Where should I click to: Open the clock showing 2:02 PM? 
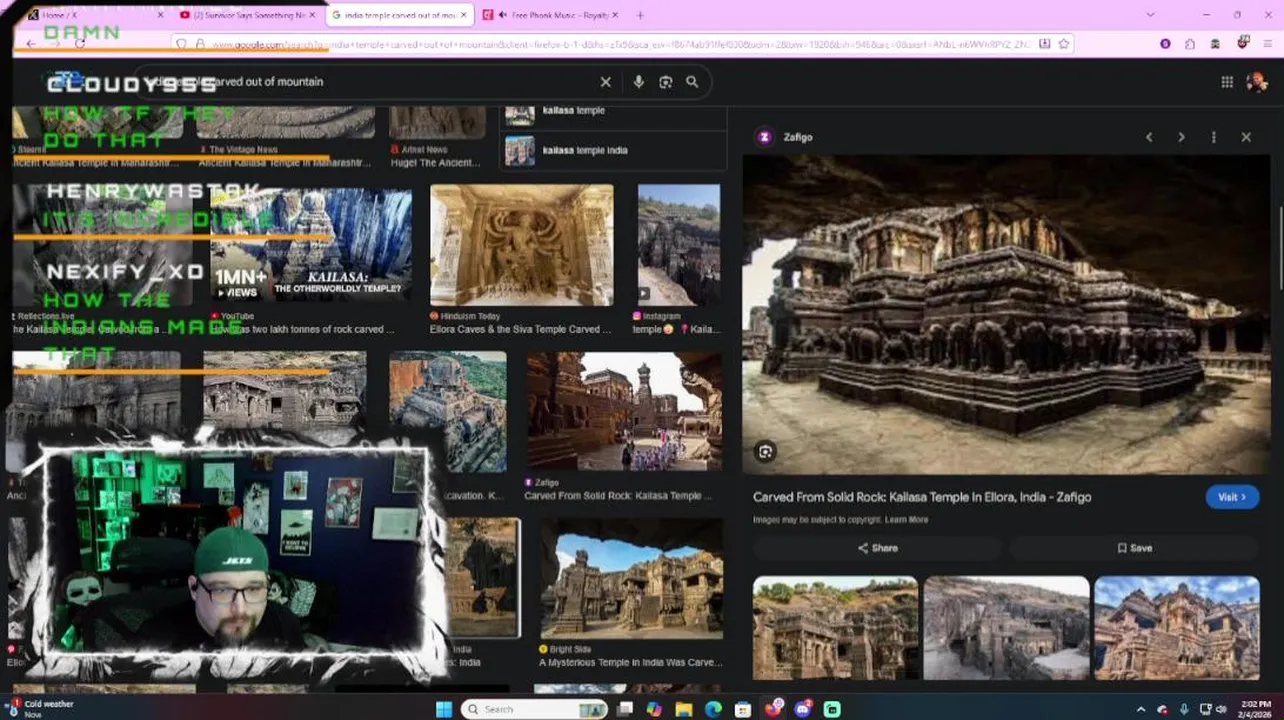pos(1255,709)
